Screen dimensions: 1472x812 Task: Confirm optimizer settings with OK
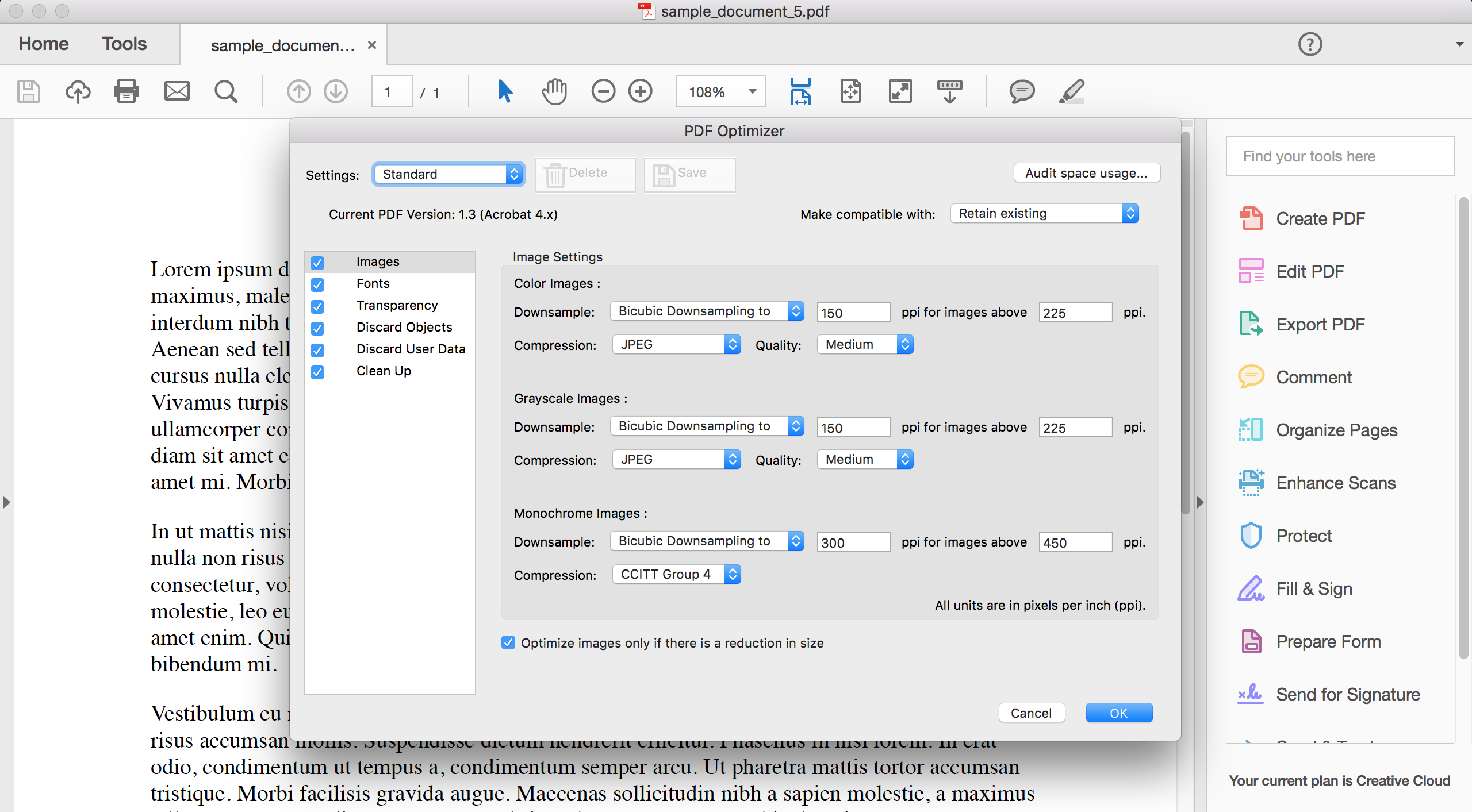1118,713
